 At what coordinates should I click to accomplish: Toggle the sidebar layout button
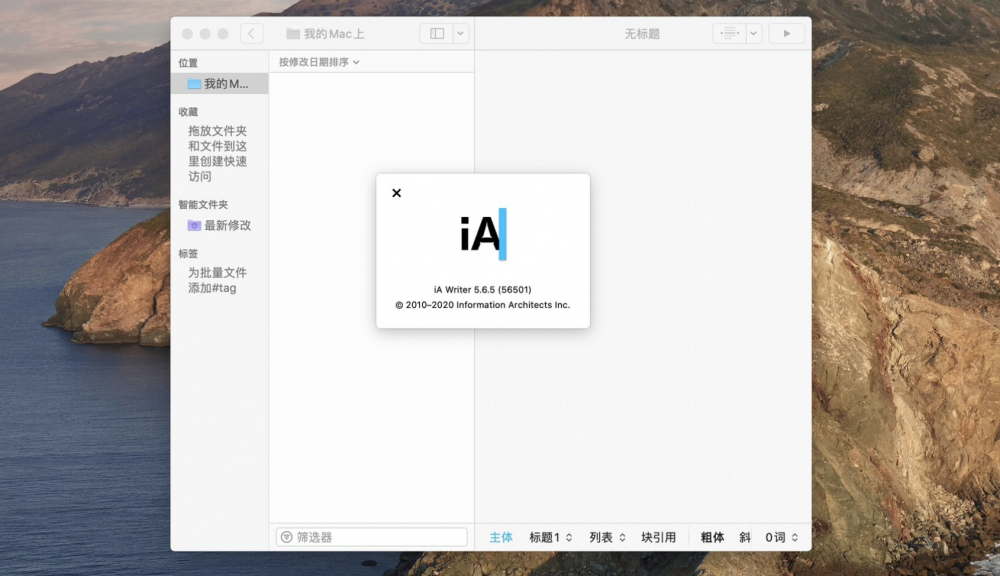click(x=437, y=33)
